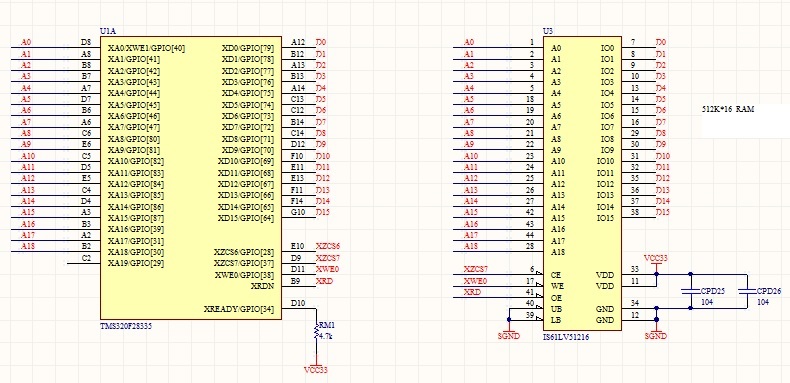
Task: Click the XRDN pin name in U1A
Action: pos(262,286)
